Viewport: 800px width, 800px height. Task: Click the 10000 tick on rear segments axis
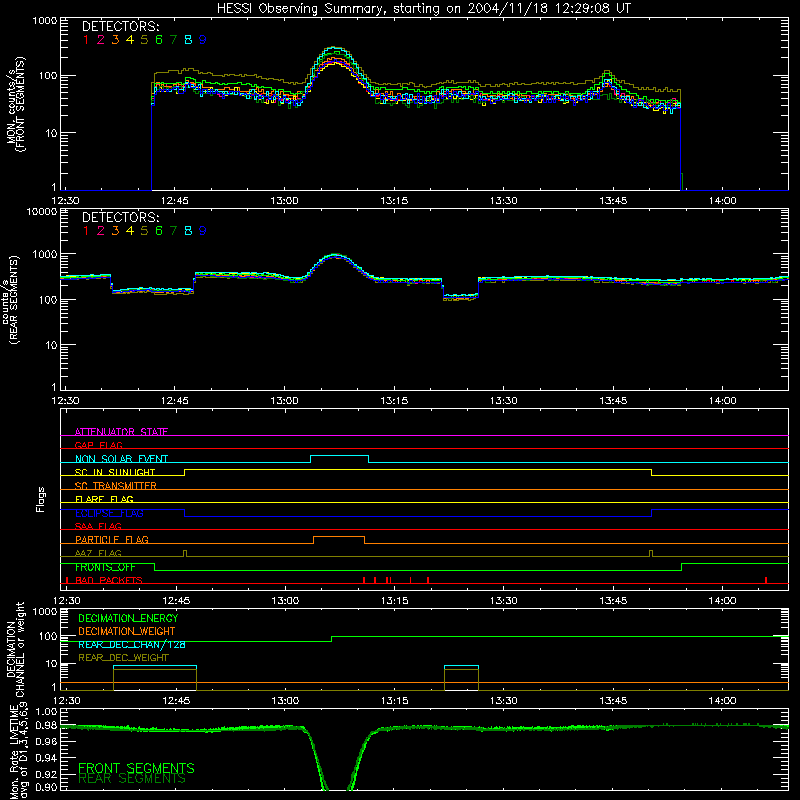[42, 212]
